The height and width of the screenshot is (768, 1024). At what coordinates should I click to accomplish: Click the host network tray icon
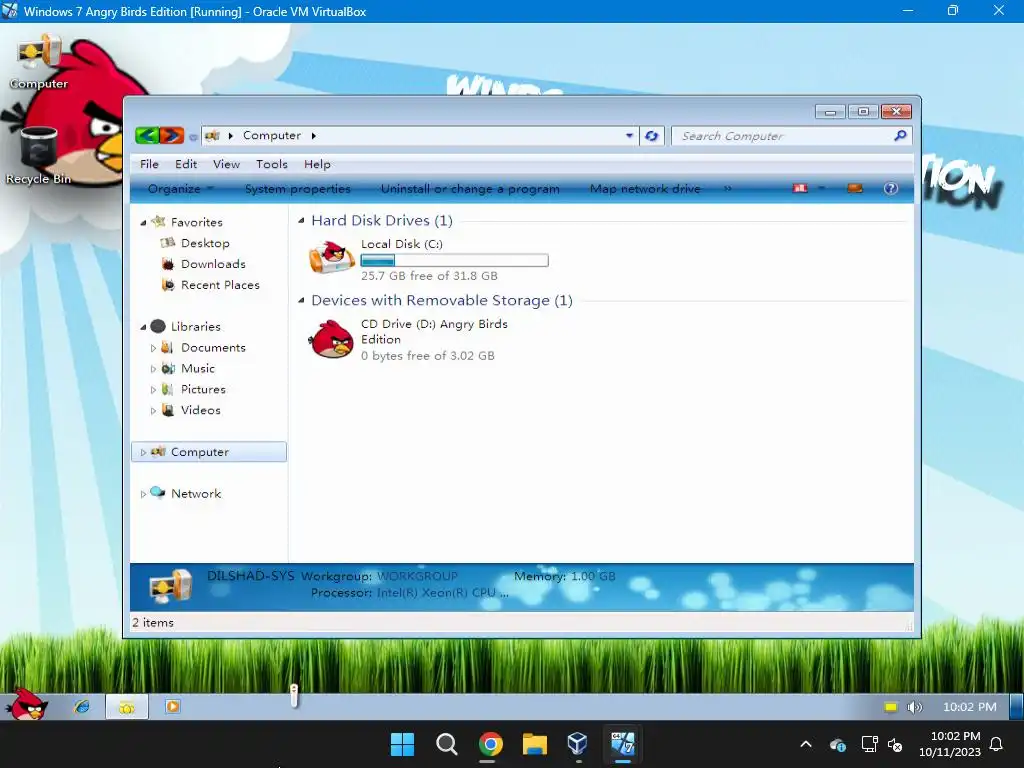869,744
